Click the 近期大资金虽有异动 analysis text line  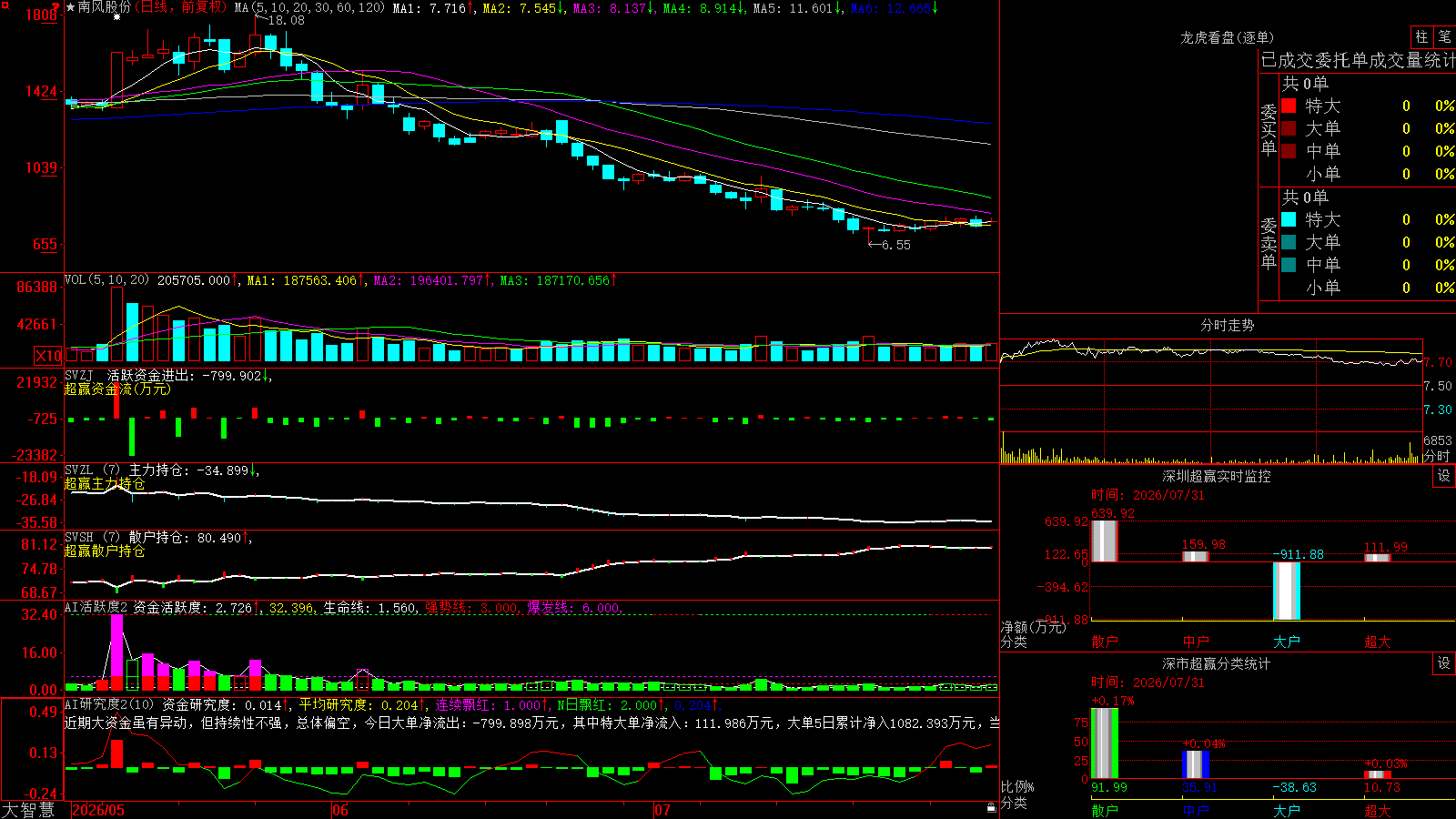pos(531,723)
